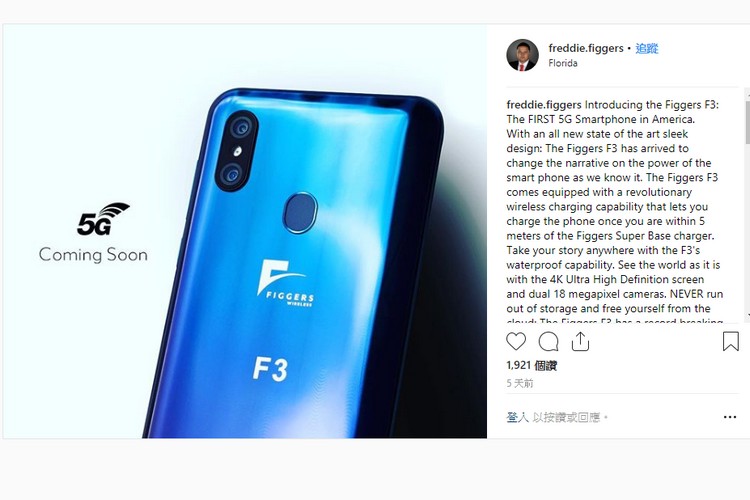Open freddie.figgers username in the header
This screenshot has height=500, width=750.
[586, 48]
